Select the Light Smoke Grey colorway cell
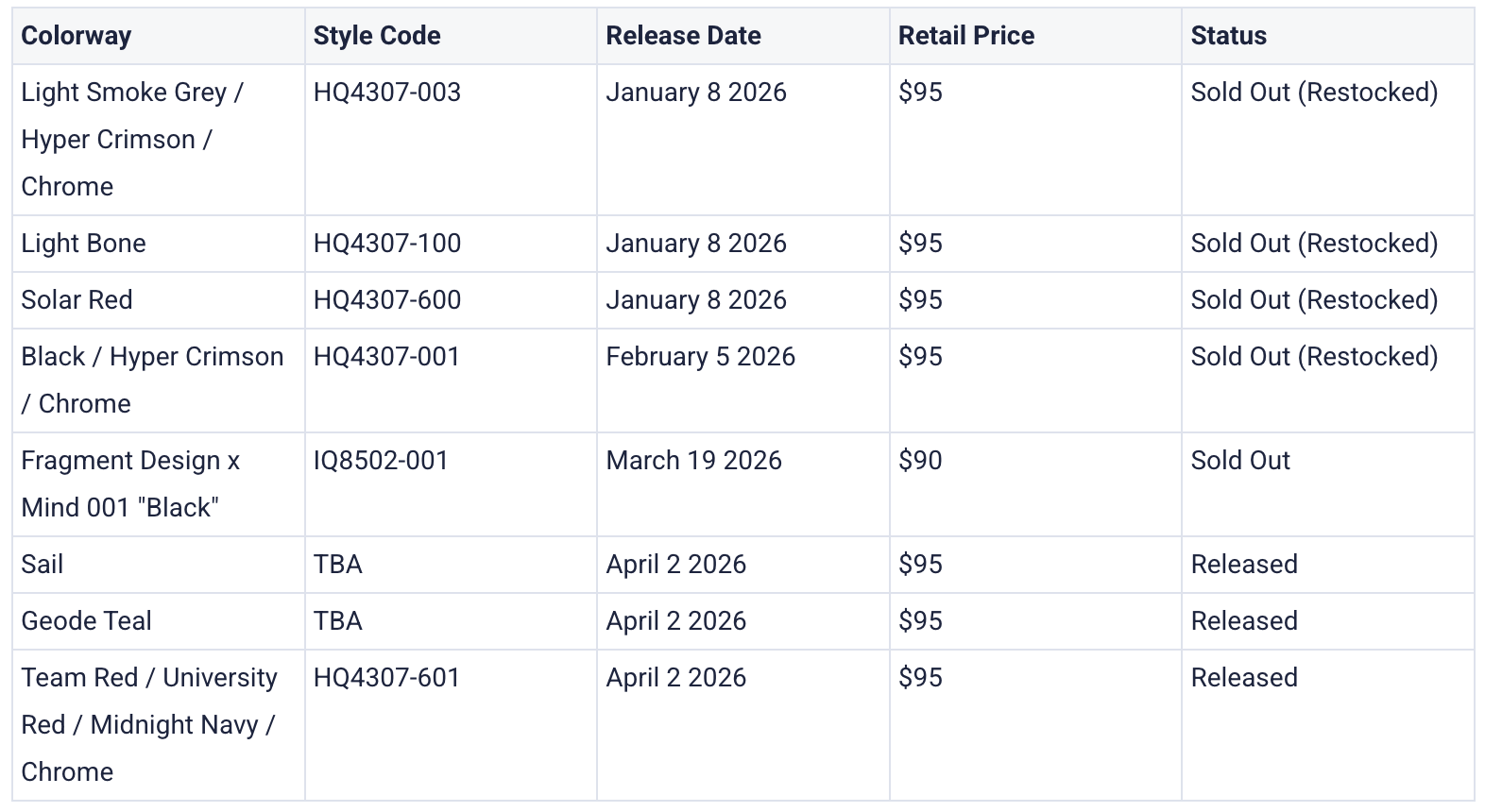The width and height of the screenshot is (1485, 812). tap(132, 139)
